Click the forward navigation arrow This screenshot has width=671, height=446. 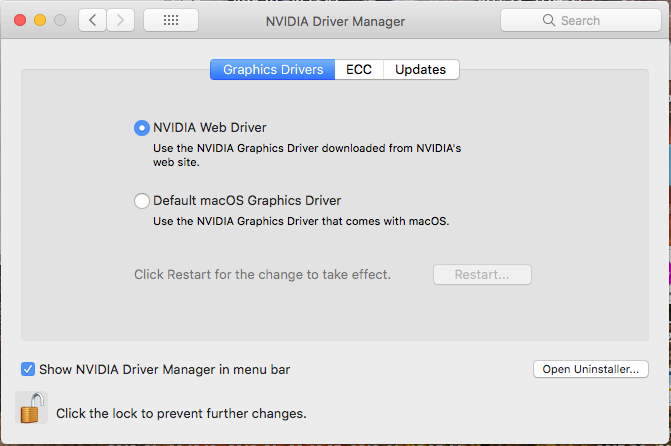(120, 20)
